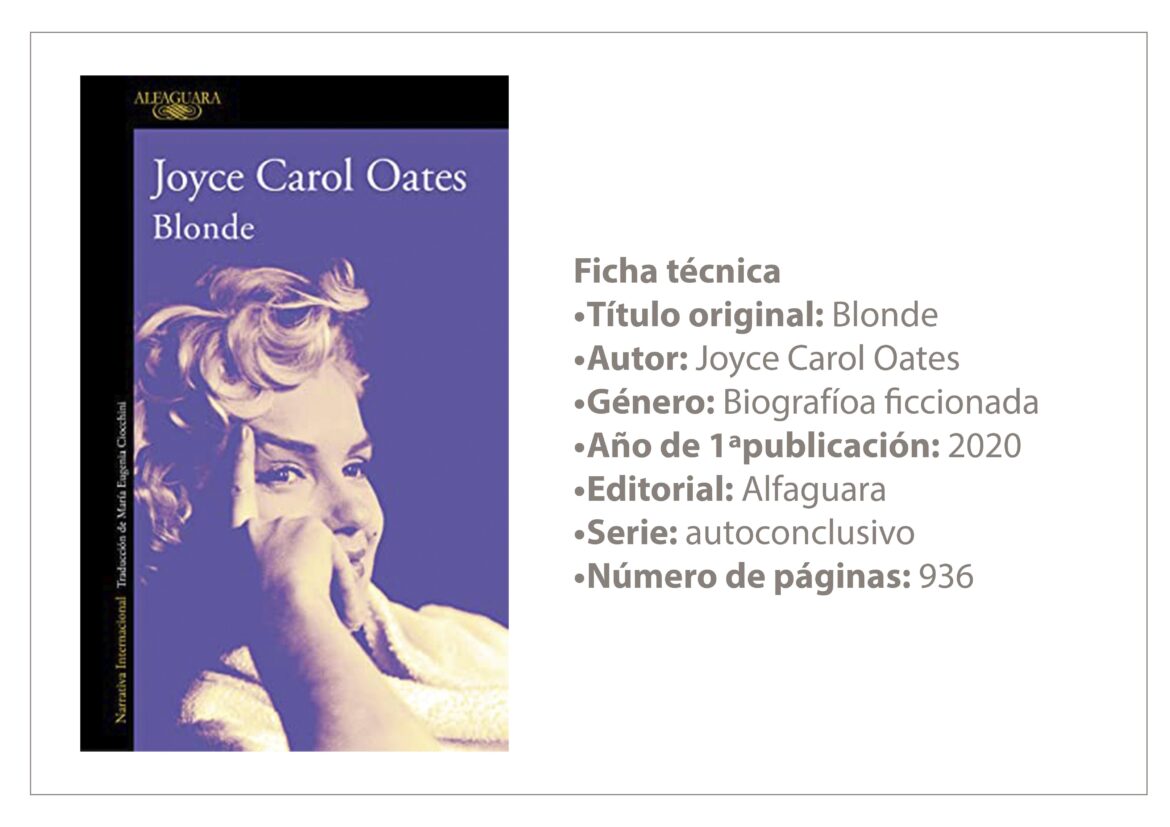This screenshot has height=827, width=1170.
Task: Click the bullet before Título original
Action: (x=579, y=318)
